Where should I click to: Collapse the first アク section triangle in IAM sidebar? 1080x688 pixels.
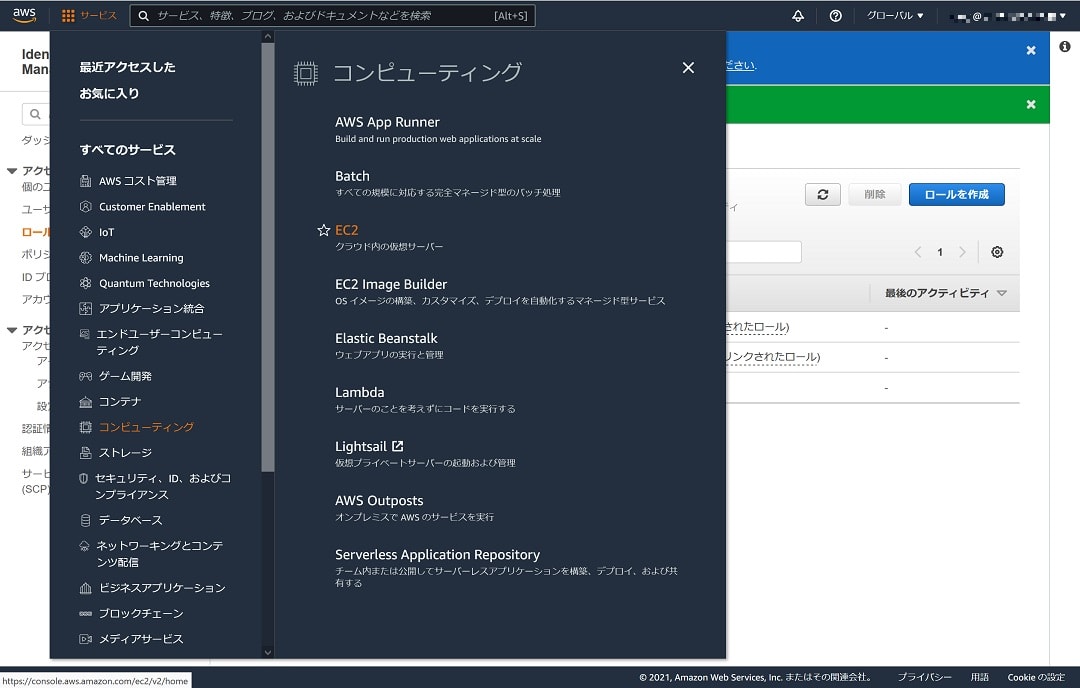point(12,171)
